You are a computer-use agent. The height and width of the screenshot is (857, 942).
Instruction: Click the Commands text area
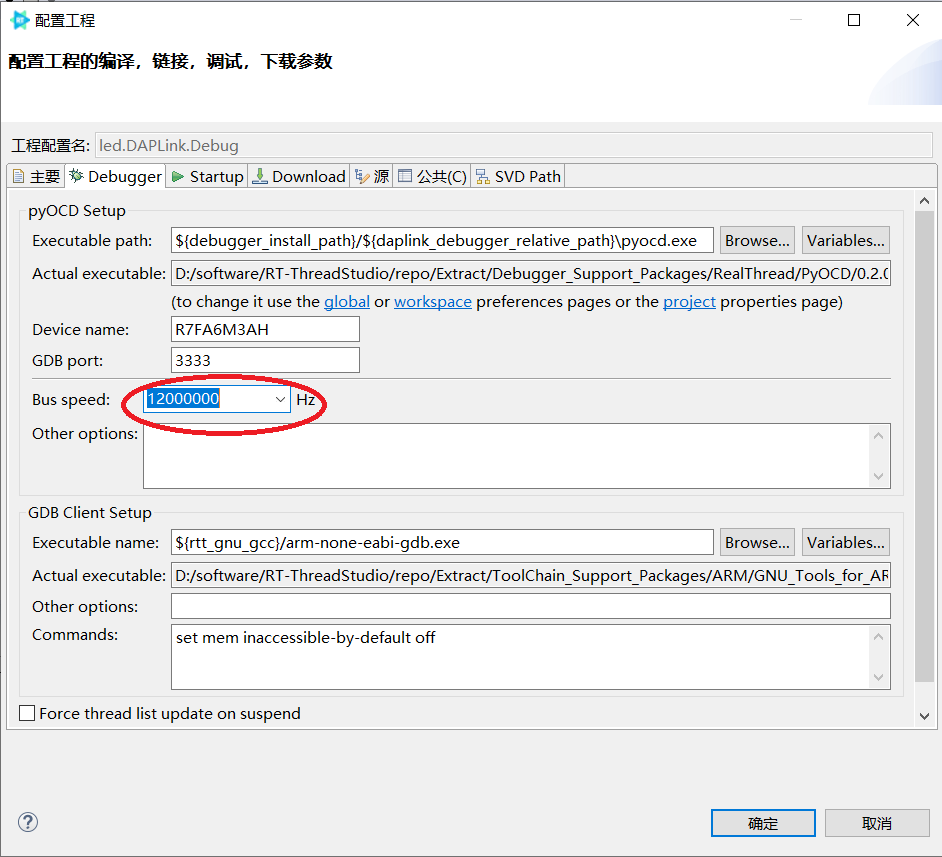[520, 657]
